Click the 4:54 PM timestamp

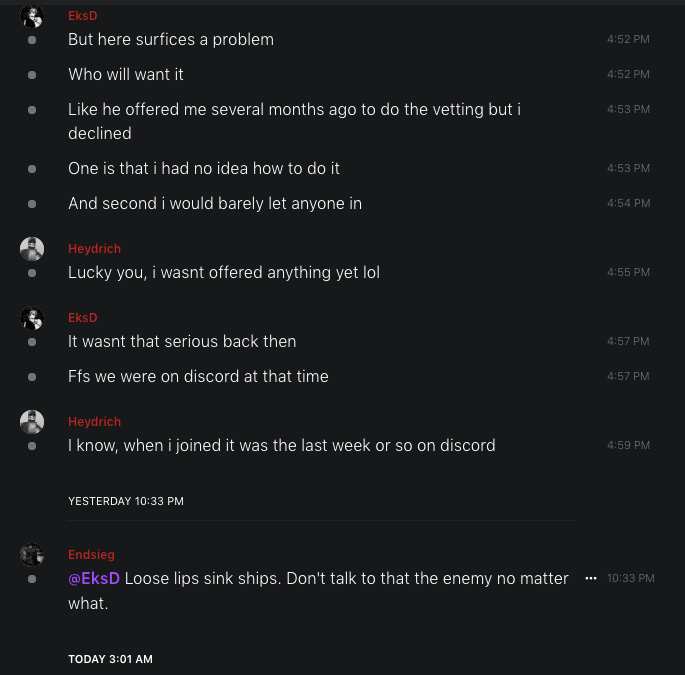point(628,204)
